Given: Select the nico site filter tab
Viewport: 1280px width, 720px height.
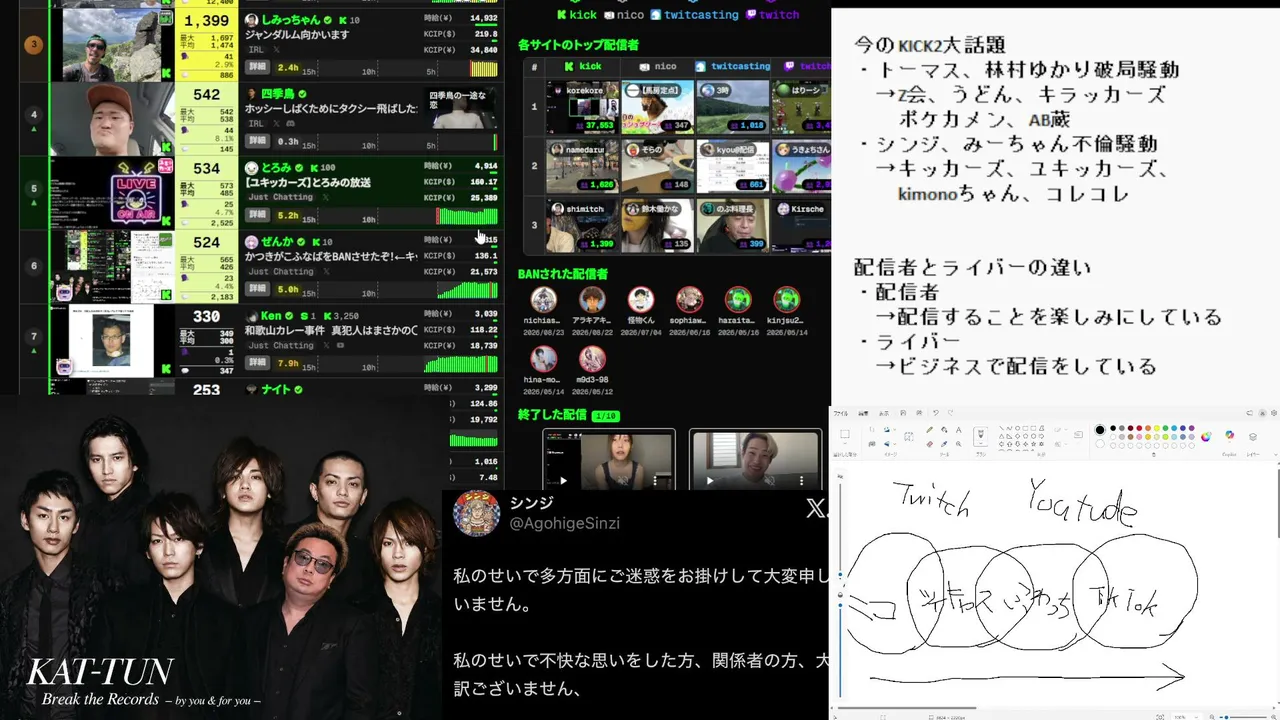Looking at the screenshot, I should (624, 15).
